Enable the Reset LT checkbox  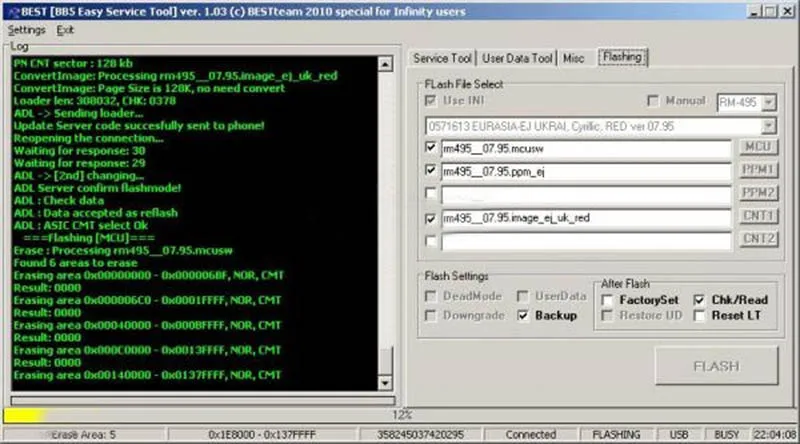point(699,316)
